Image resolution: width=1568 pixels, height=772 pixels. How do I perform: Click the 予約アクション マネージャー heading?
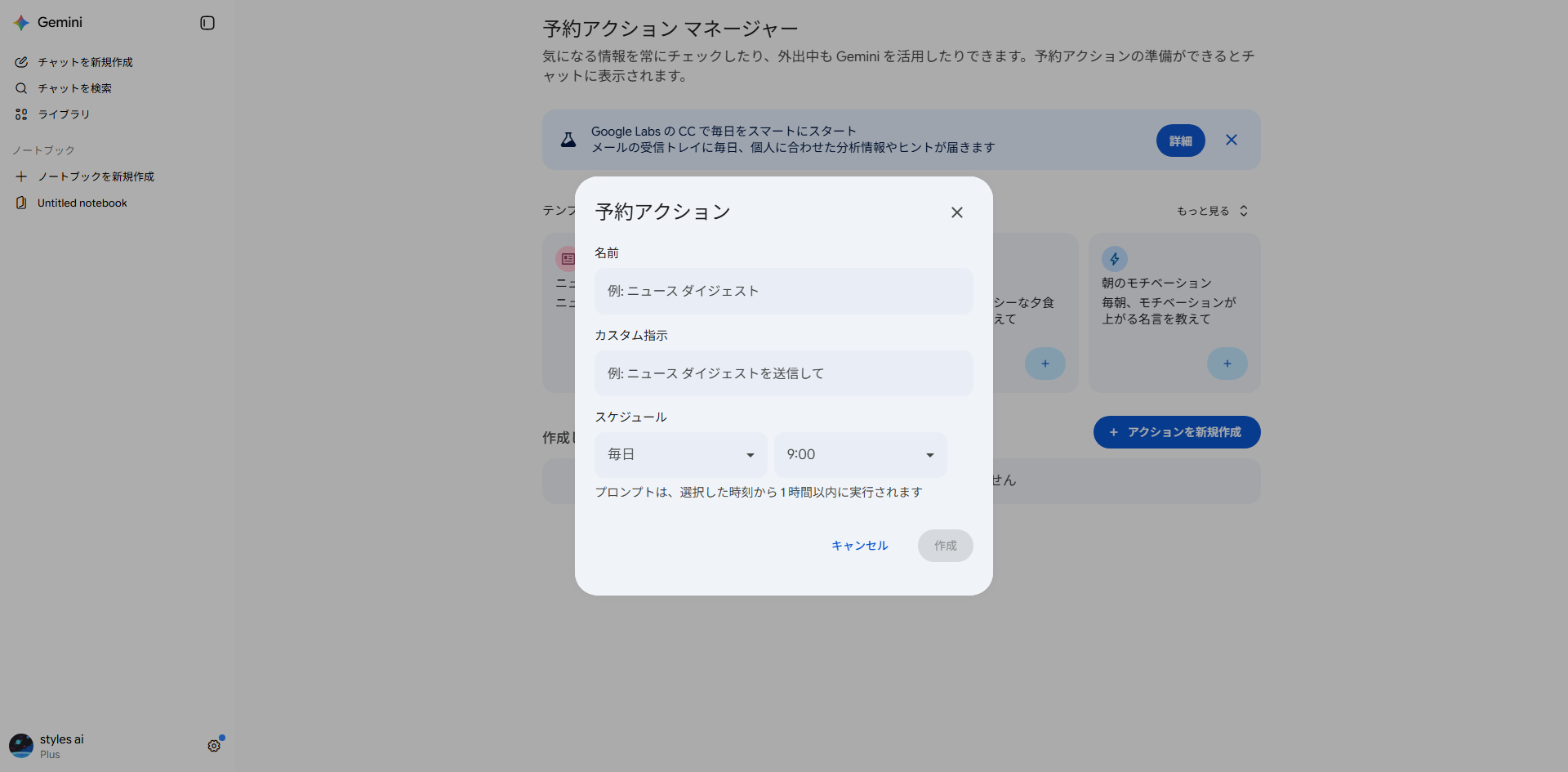[670, 29]
